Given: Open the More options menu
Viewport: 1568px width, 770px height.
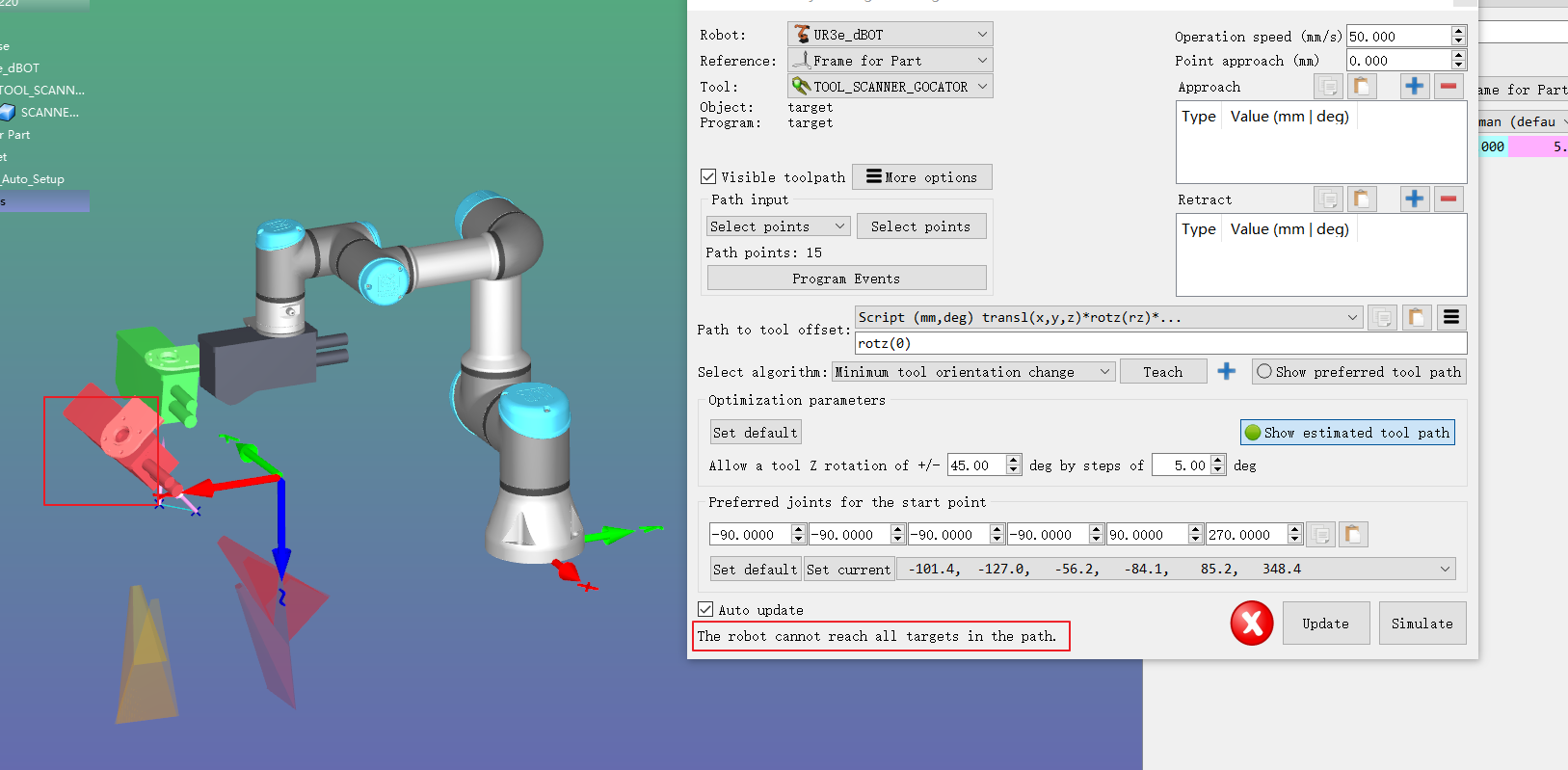Looking at the screenshot, I should coord(921,177).
